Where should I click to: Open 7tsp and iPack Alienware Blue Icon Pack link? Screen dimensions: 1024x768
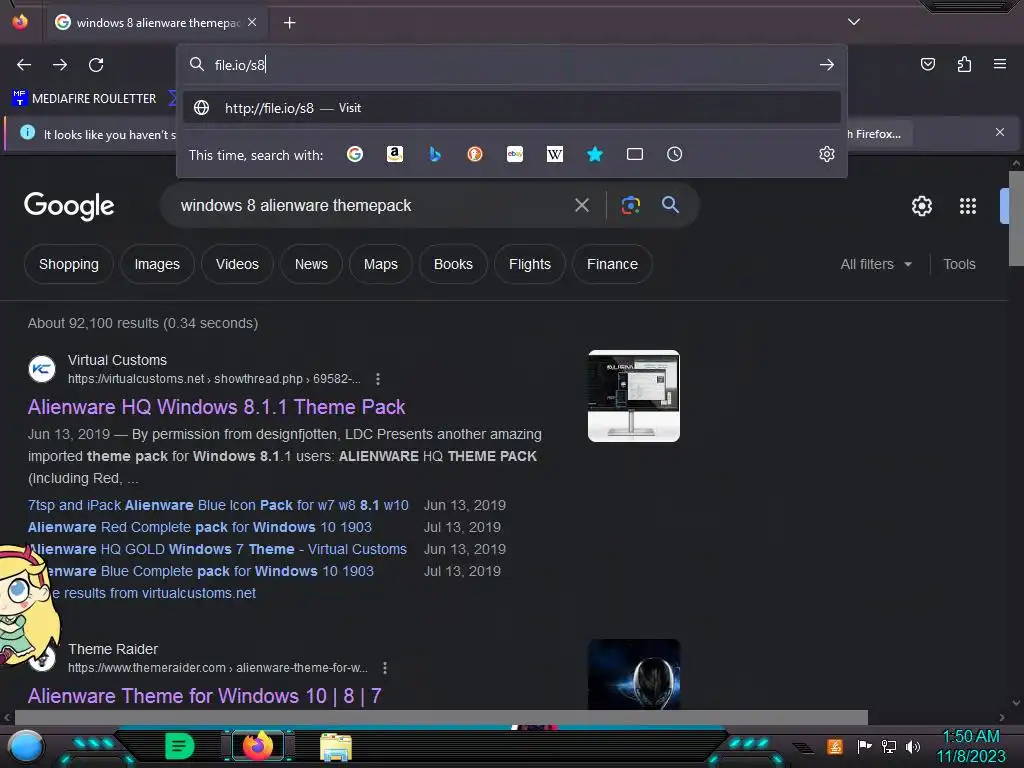(218, 505)
